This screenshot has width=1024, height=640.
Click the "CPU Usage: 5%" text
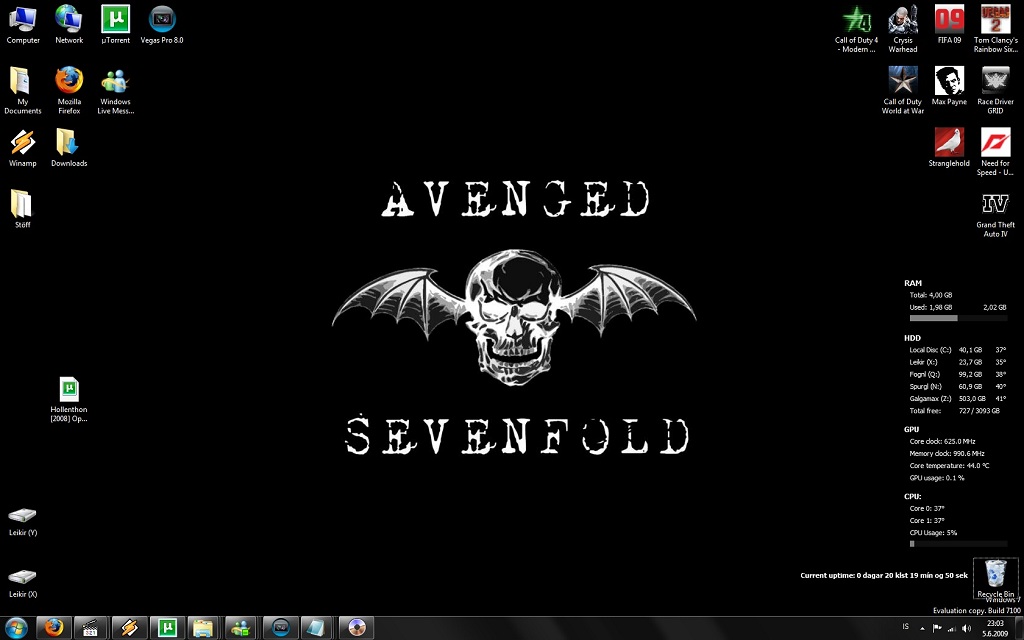point(933,533)
